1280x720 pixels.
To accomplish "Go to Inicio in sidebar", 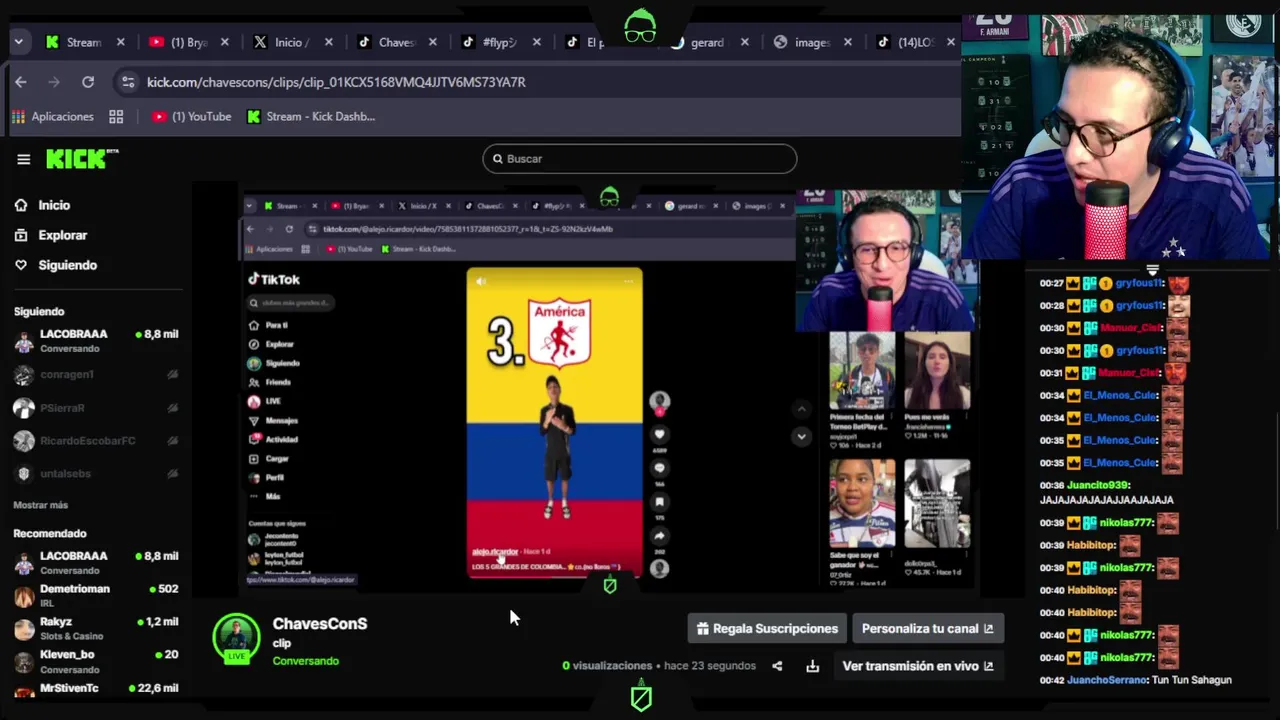I will click(43, 205).
